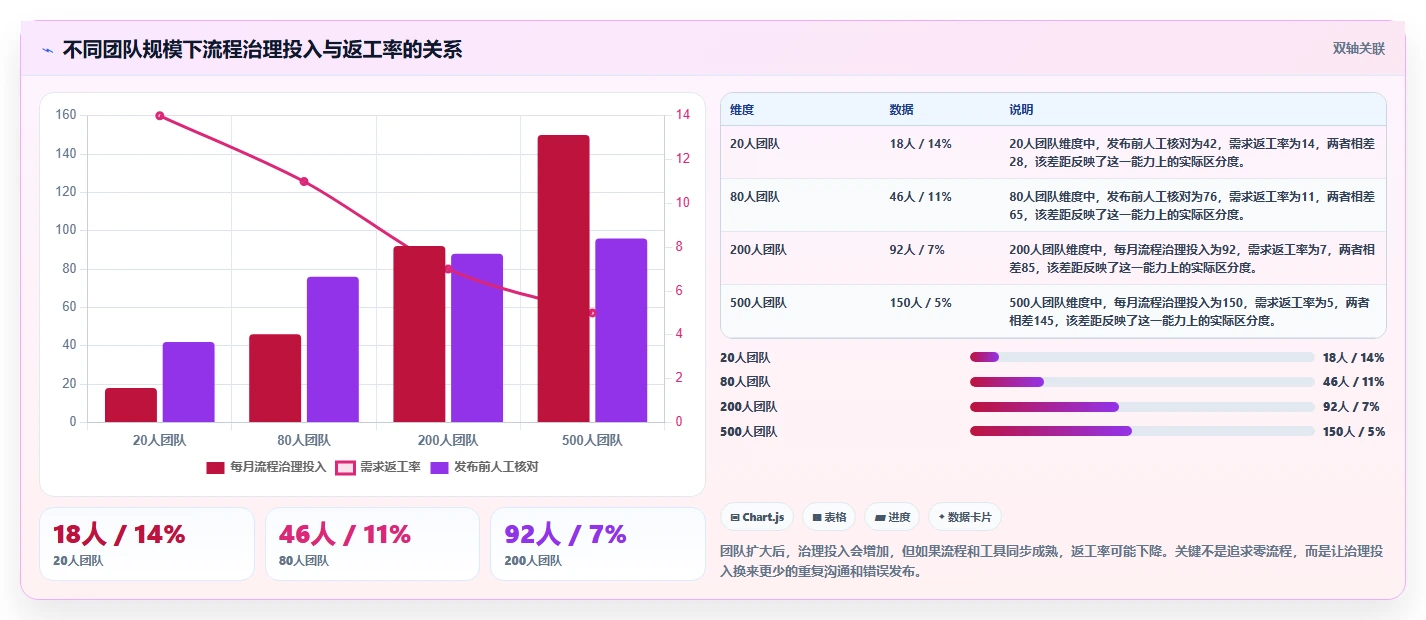Open the 18人 / 14% data card

[147, 544]
